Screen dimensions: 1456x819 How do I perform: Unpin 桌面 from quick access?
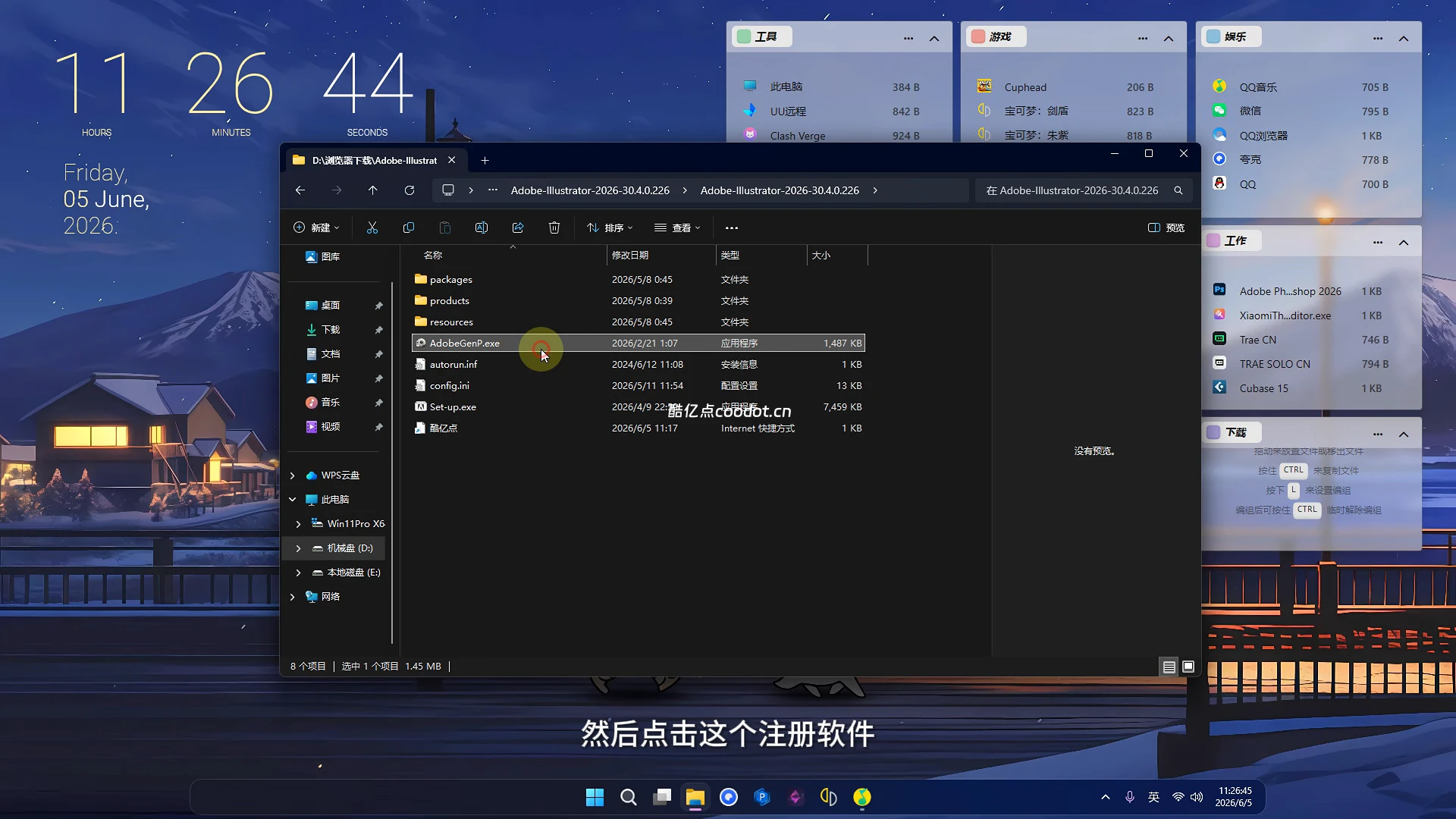coord(378,306)
